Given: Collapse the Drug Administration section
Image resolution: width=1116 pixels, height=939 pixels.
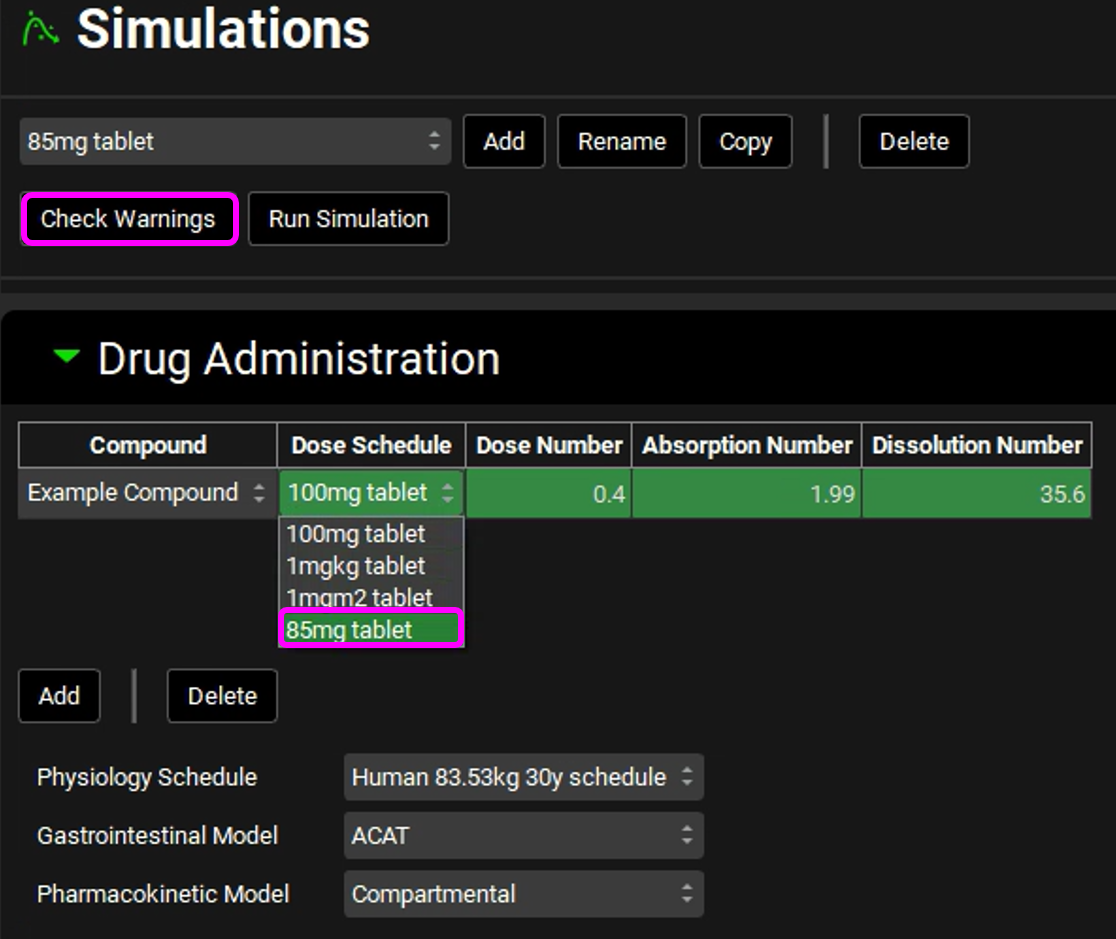Looking at the screenshot, I should tap(67, 357).
